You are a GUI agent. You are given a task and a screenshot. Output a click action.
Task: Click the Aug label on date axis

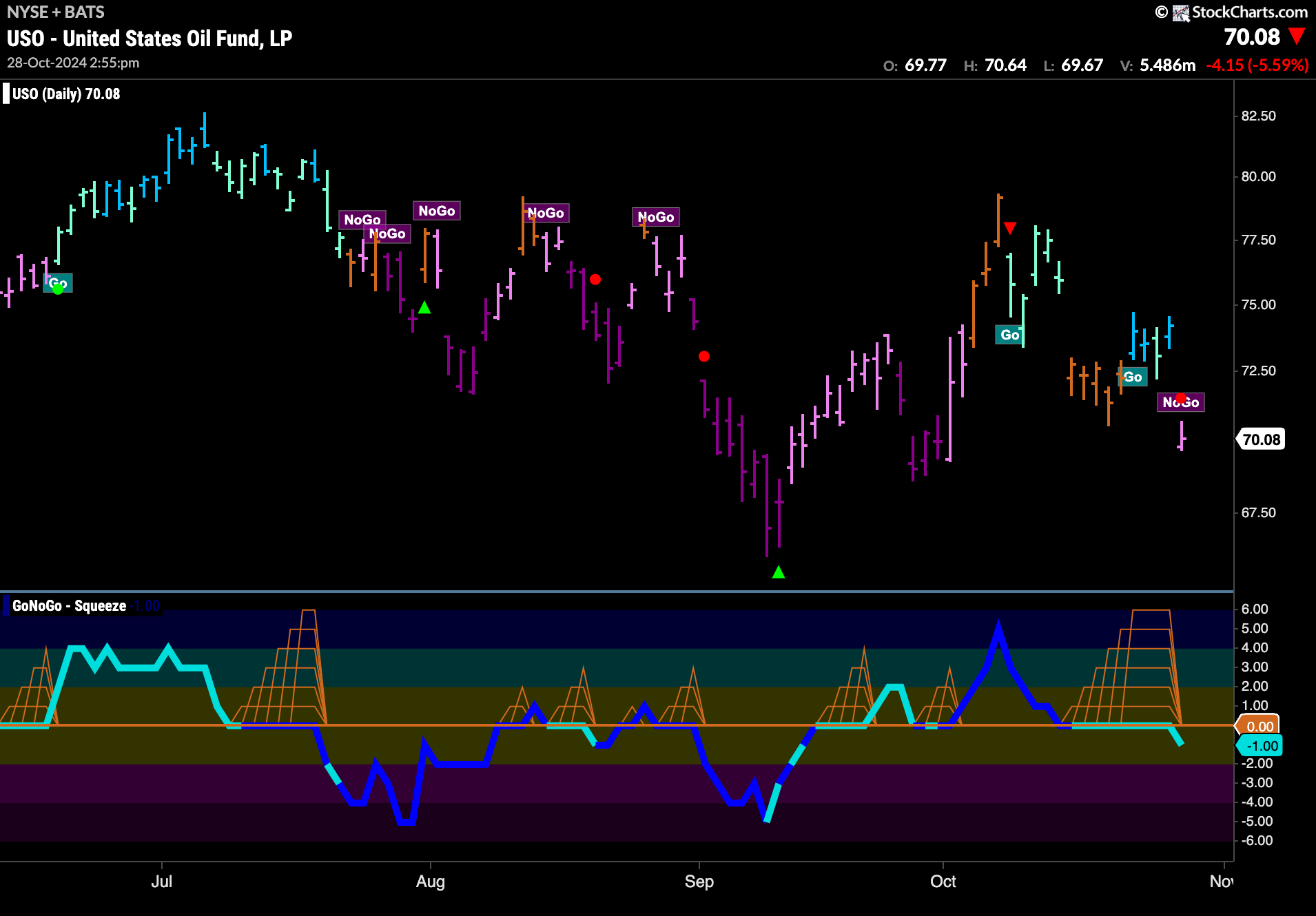(x=431, y=882)
